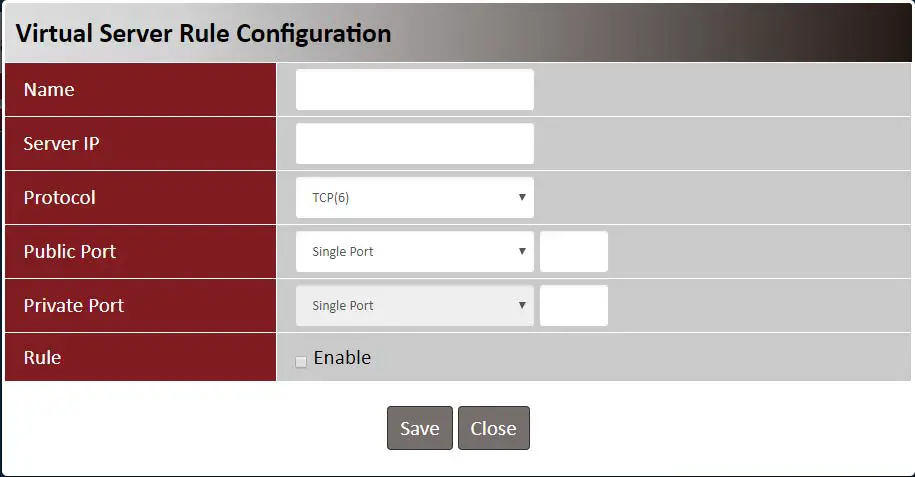915x477 pixels.
Task: Click the arrow on the Protocol selector
Action: [x=522, y=198]
